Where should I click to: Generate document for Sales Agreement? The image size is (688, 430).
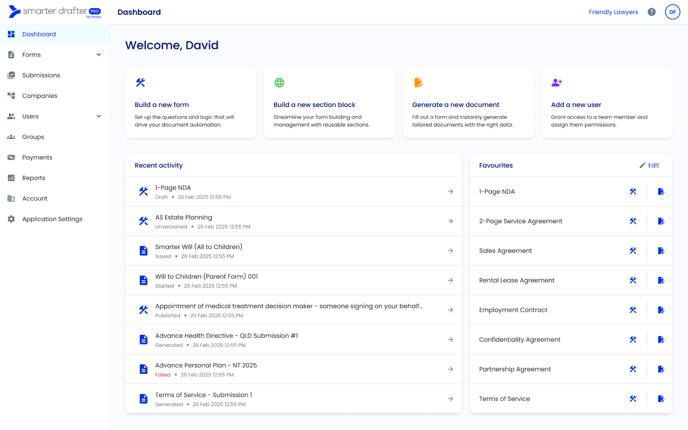tap(661, 251)
